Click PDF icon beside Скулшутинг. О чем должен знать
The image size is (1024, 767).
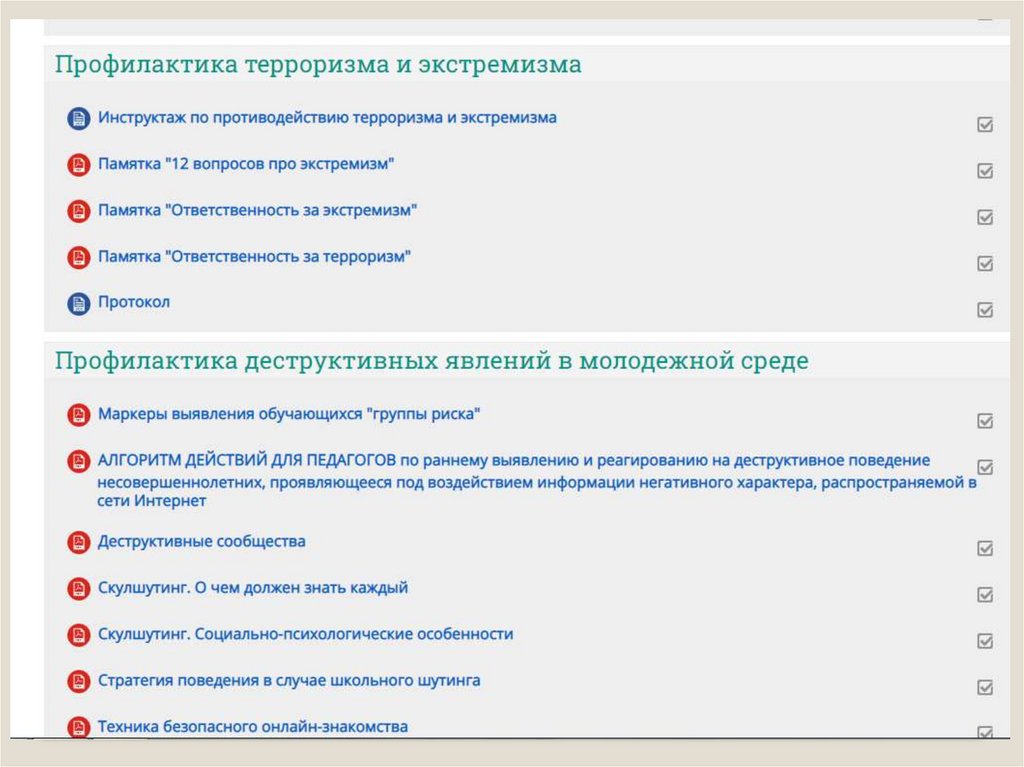pos(78,589)
